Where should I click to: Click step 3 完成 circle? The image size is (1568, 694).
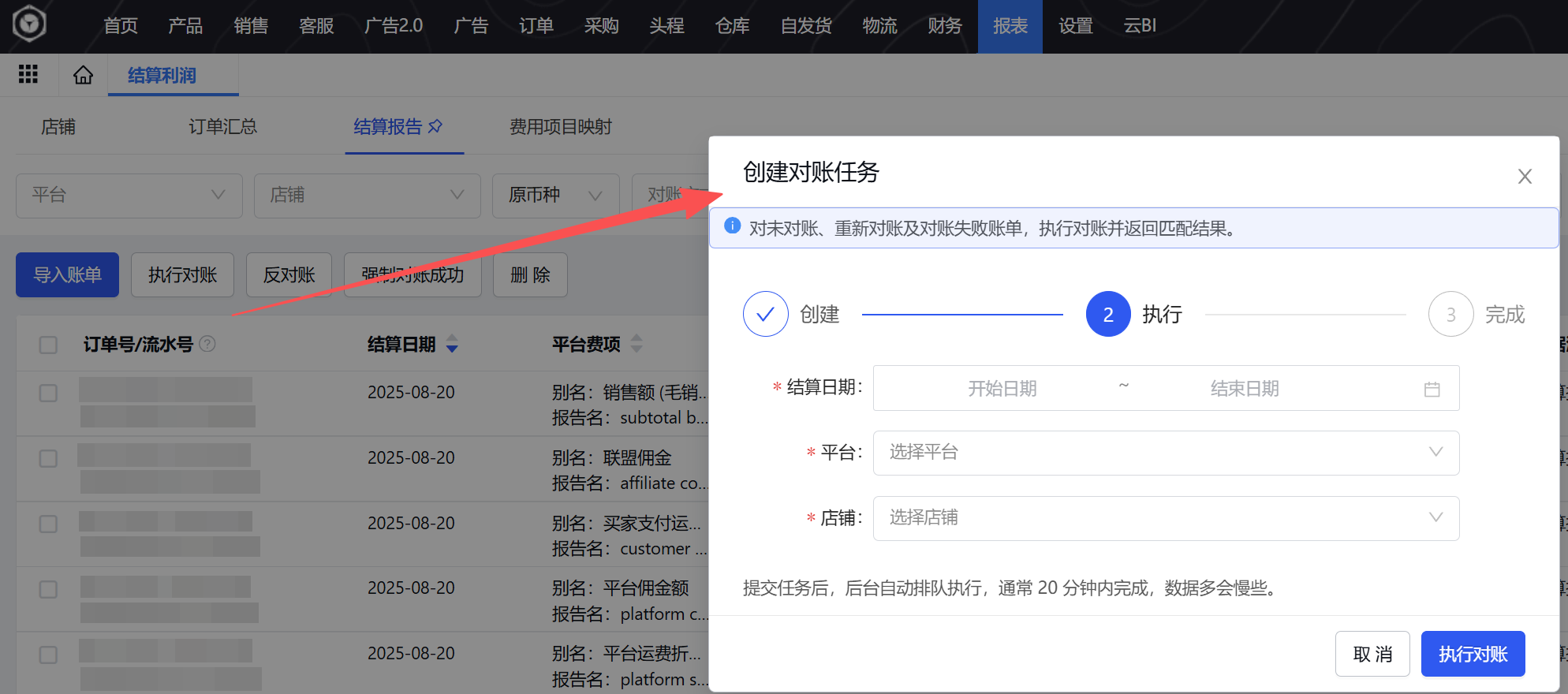[x=1450, y=314]
